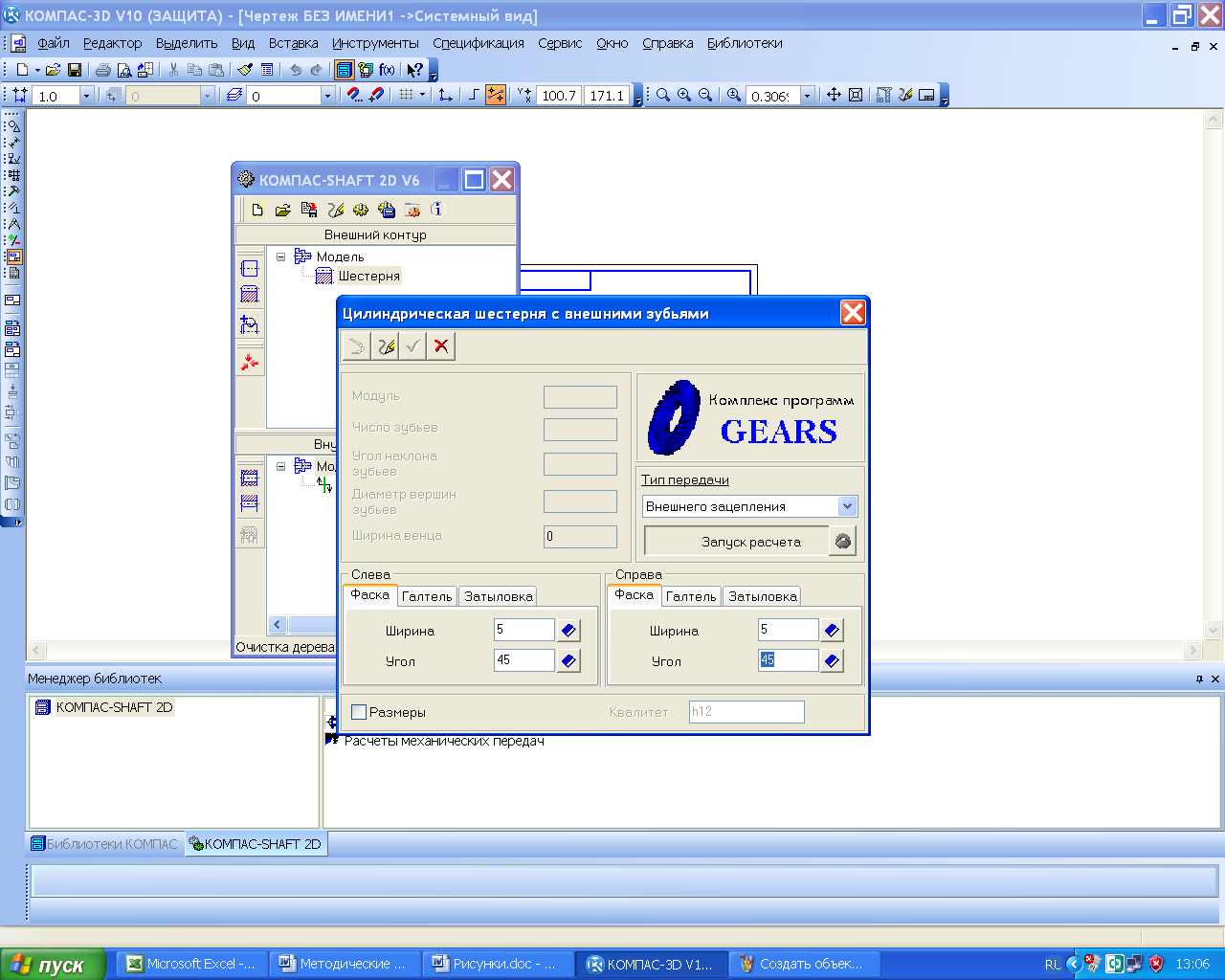Click the show all fit-to-window icon
Image resolution: width=1225 pixels, height=980 pixels.
click(x=856, y=96)
